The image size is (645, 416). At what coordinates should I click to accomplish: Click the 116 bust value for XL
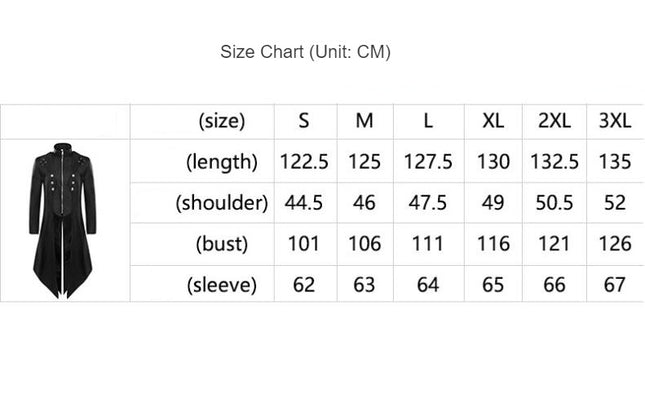coord(493,244)
